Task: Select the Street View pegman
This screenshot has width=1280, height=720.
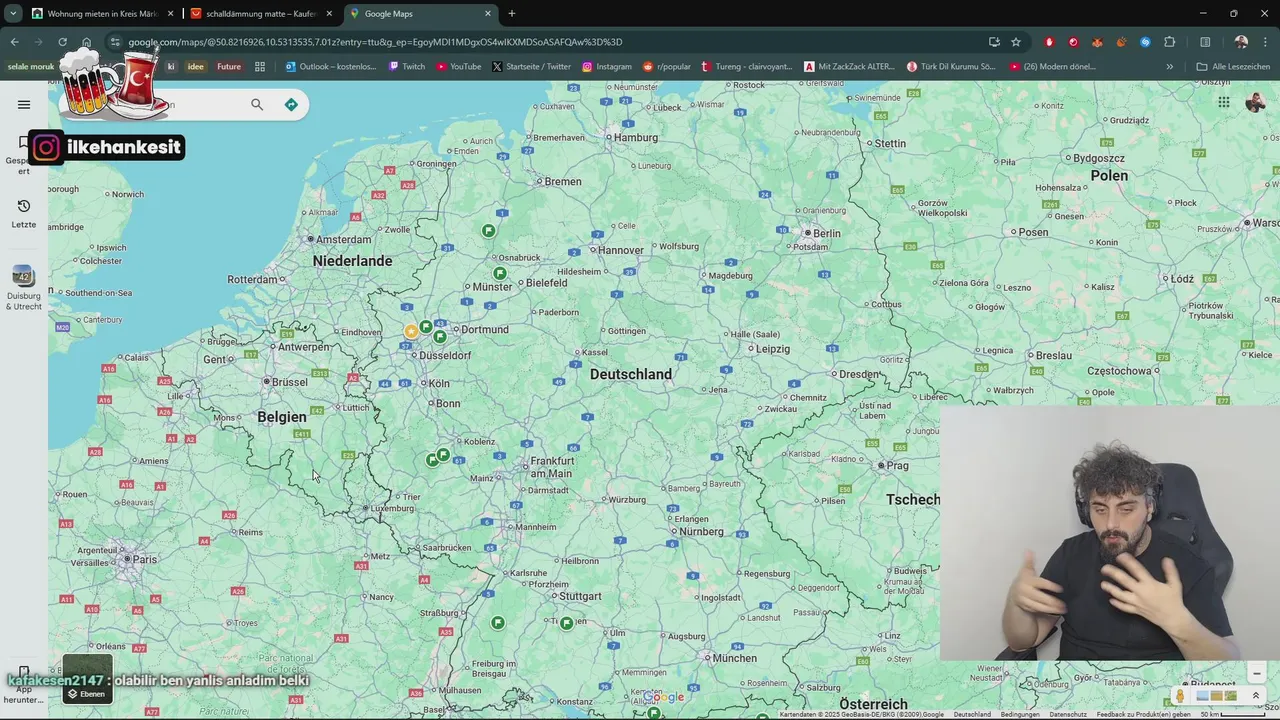Action: [x=1180, y=696]
